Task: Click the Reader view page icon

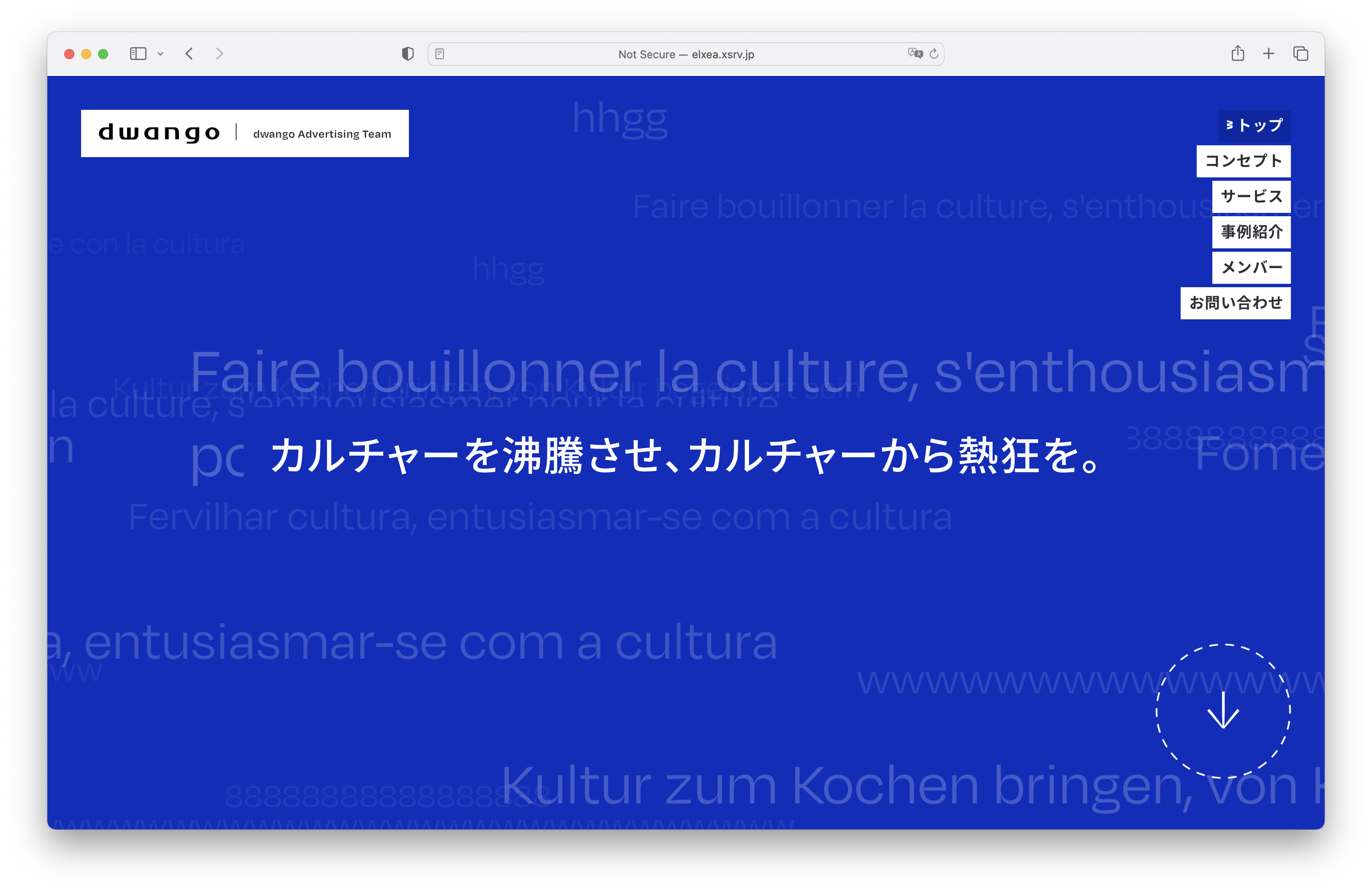Action: point(440,54)
